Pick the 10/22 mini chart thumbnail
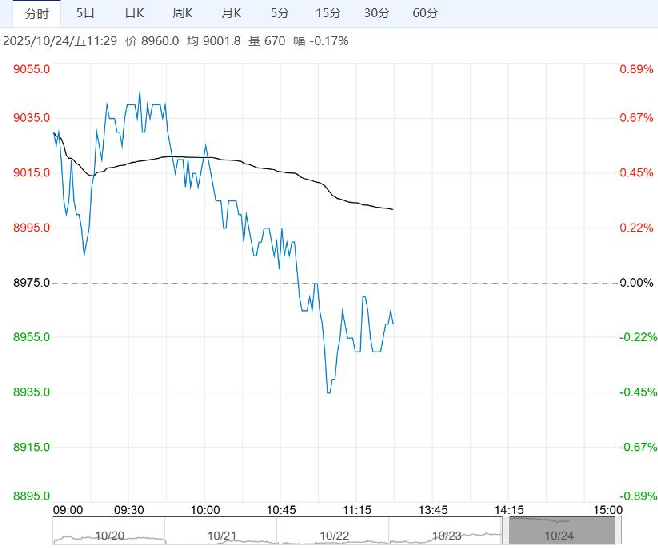 point(333,535)
